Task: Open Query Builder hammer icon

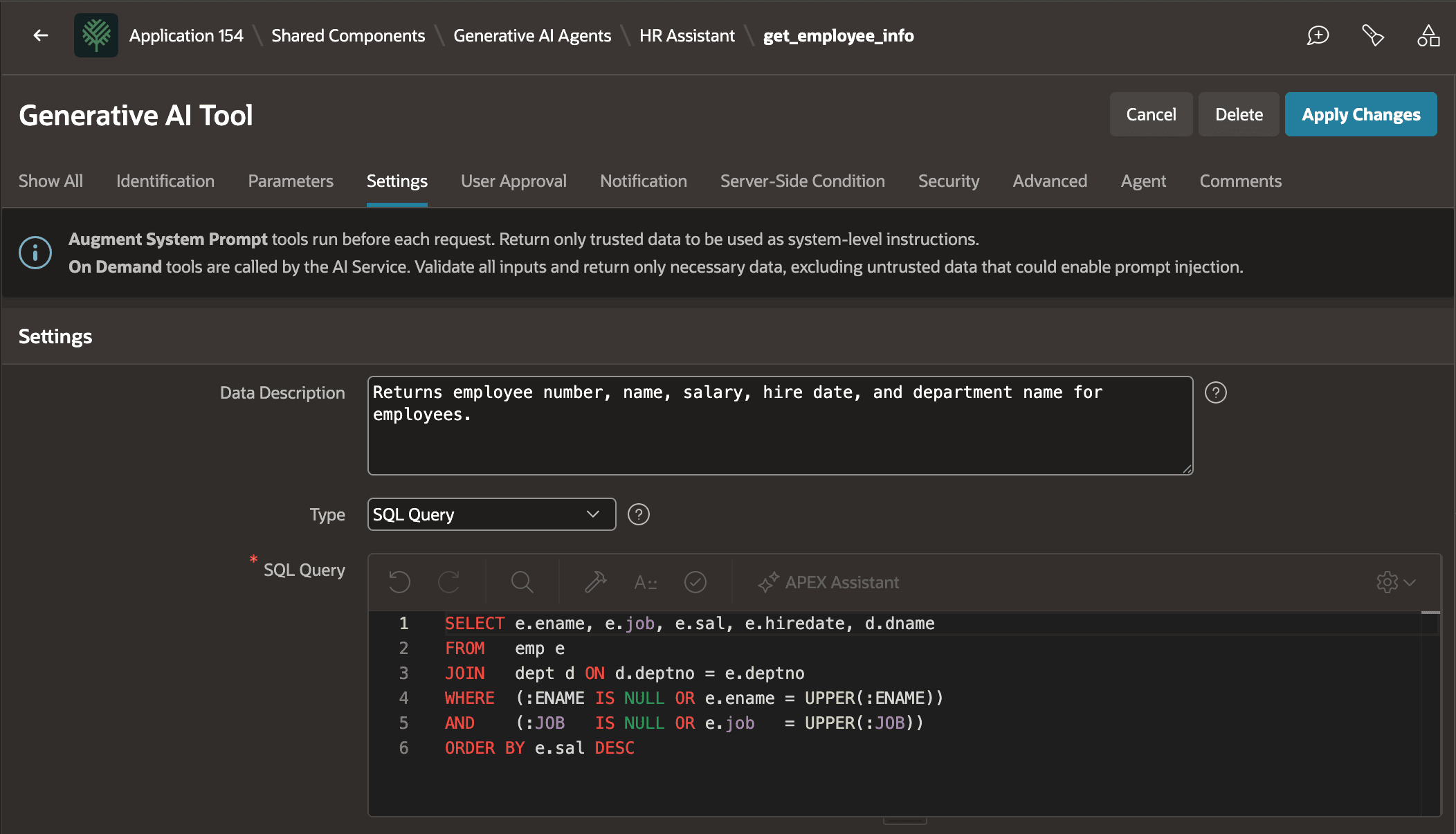Action: point(595,582)
